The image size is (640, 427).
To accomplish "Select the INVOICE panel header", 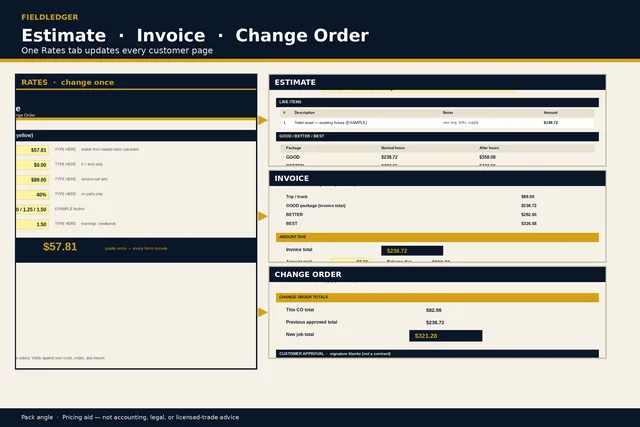I will [437, 178].
